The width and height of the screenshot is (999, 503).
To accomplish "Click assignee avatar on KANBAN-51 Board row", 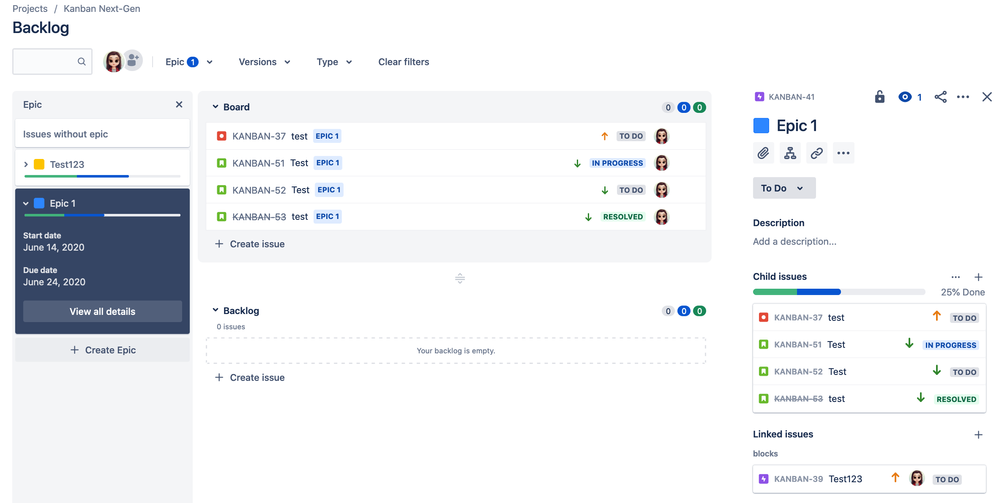I will (662, 163).
